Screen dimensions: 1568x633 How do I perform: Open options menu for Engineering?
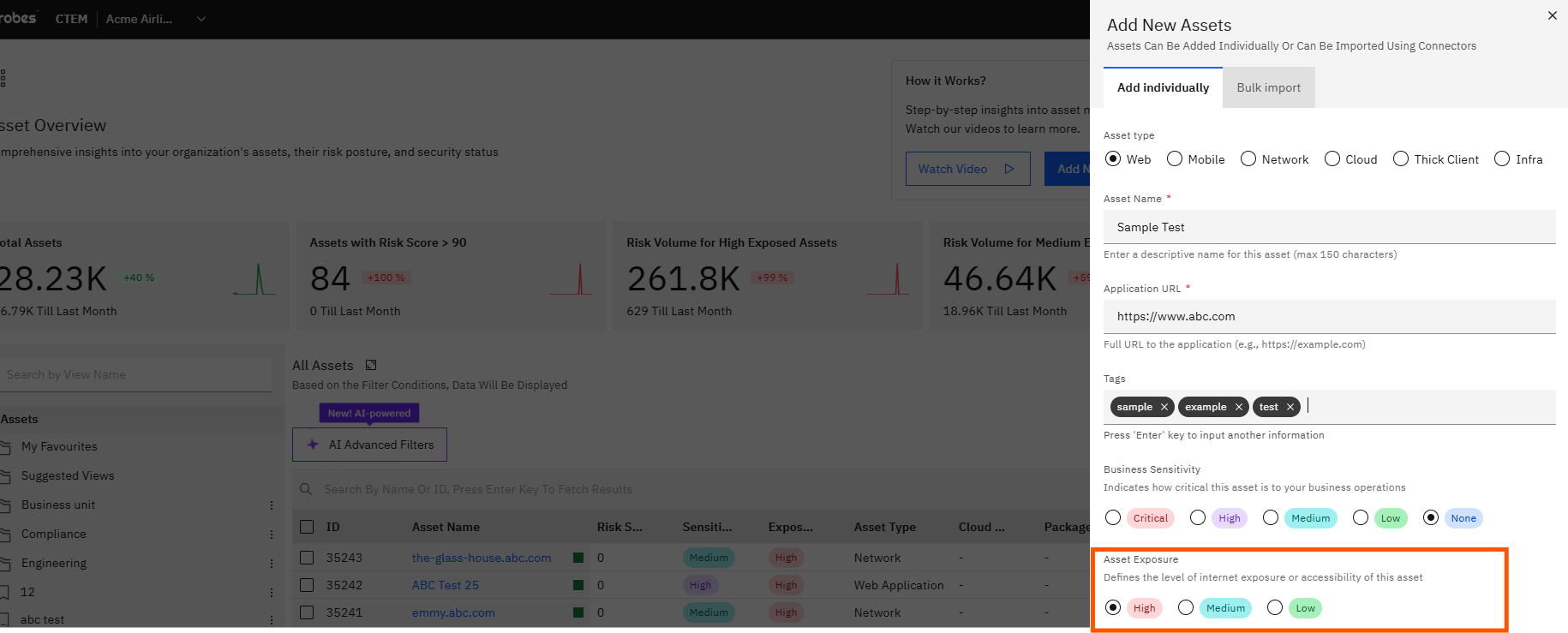pos(272,564)
